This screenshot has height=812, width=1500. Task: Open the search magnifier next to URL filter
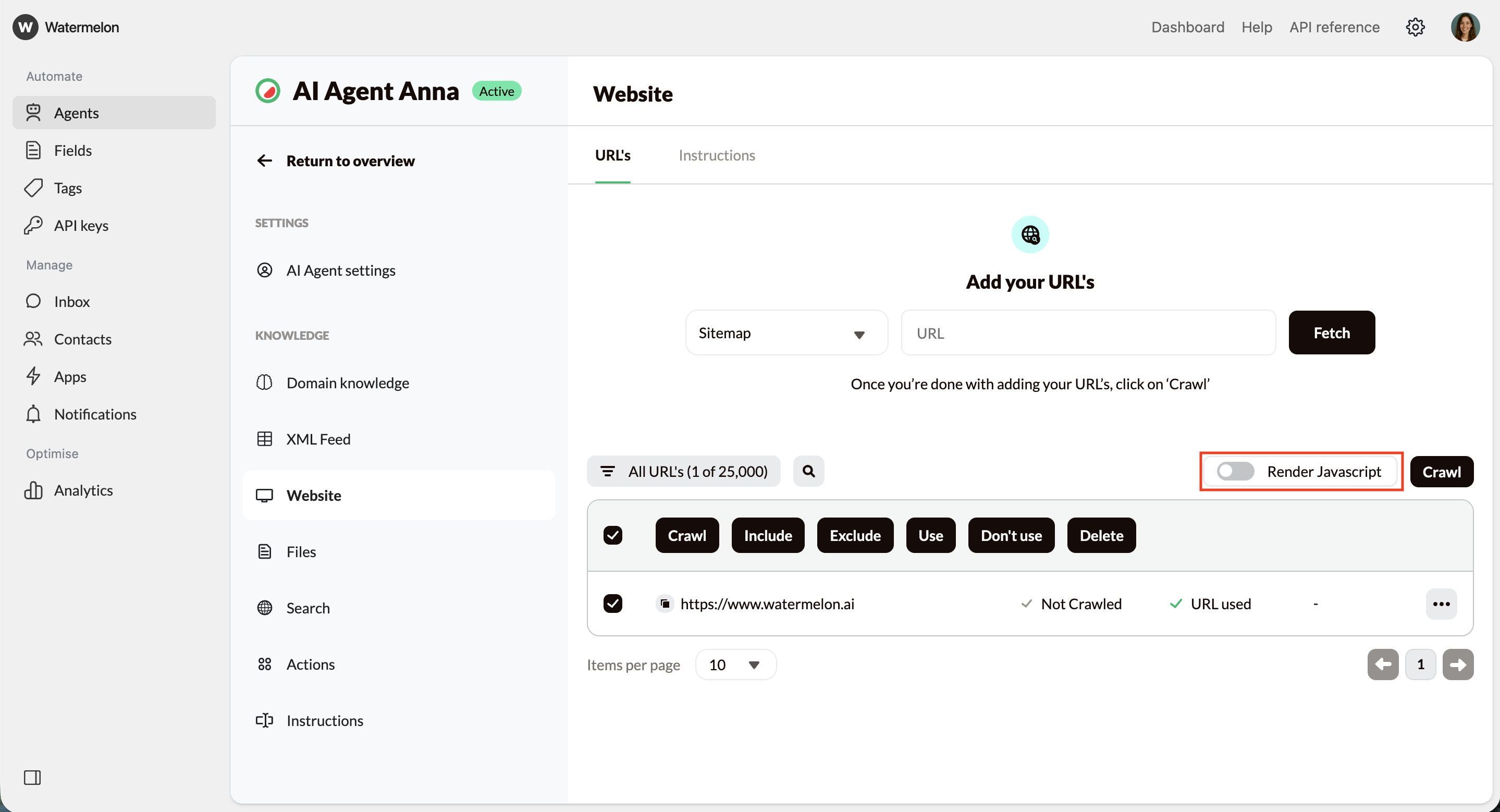point(808,471)
